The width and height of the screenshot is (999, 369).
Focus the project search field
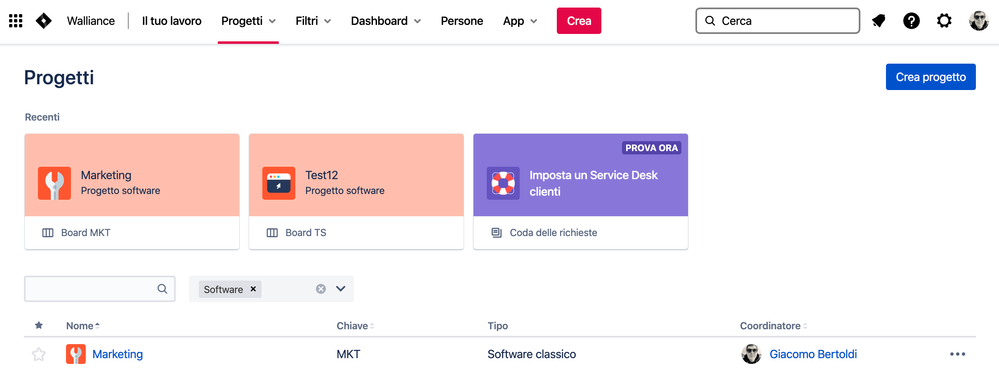coord(99,289)
